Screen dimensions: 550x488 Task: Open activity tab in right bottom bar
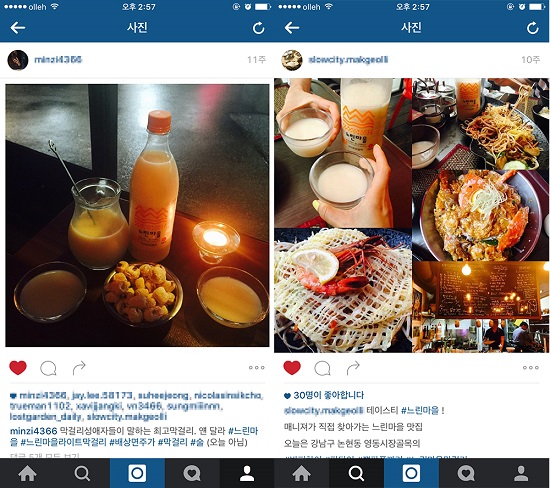pos(466,474)
